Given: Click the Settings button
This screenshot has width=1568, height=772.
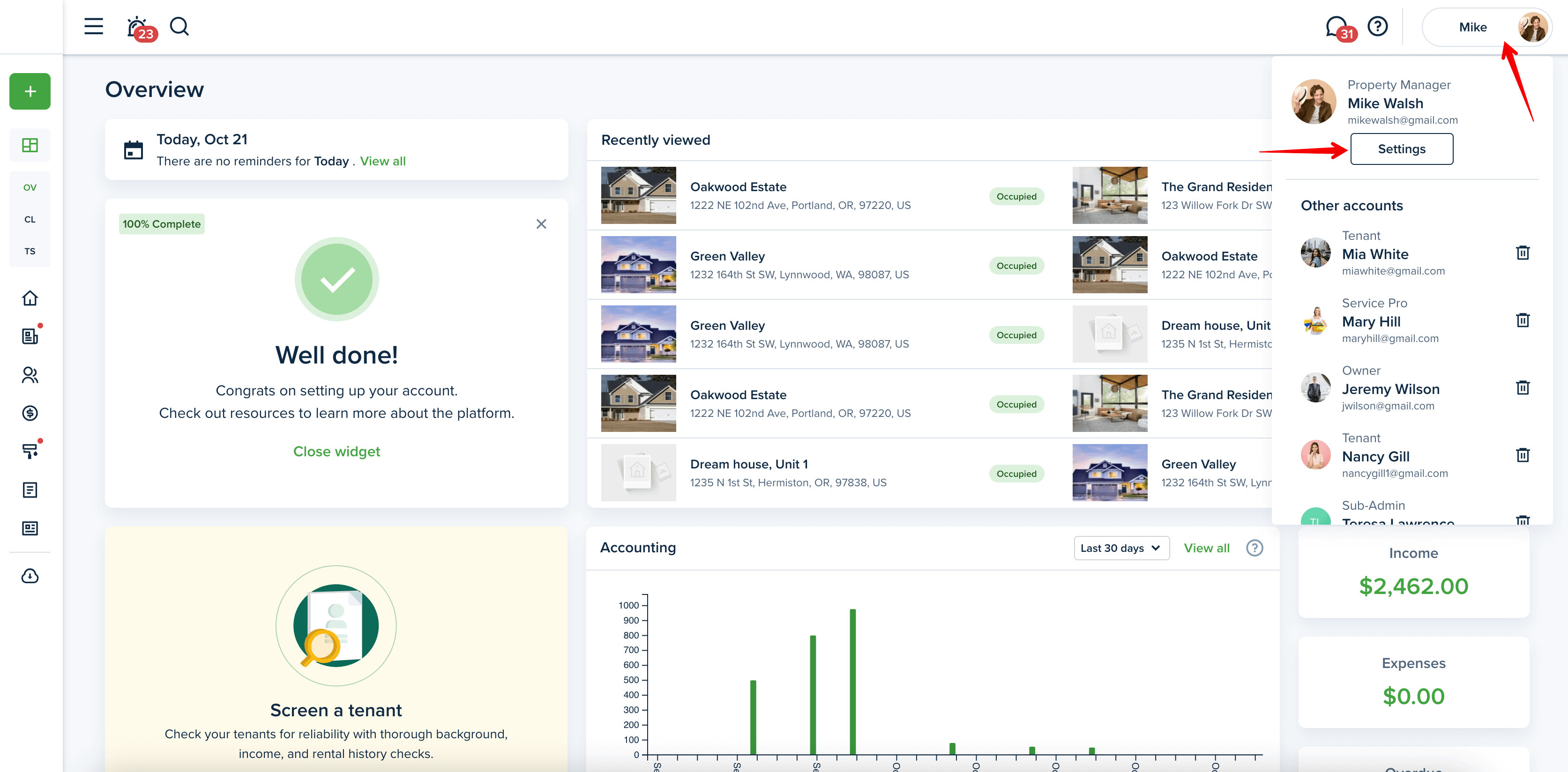Looking at the screenshot, I should click(1401, 149).
